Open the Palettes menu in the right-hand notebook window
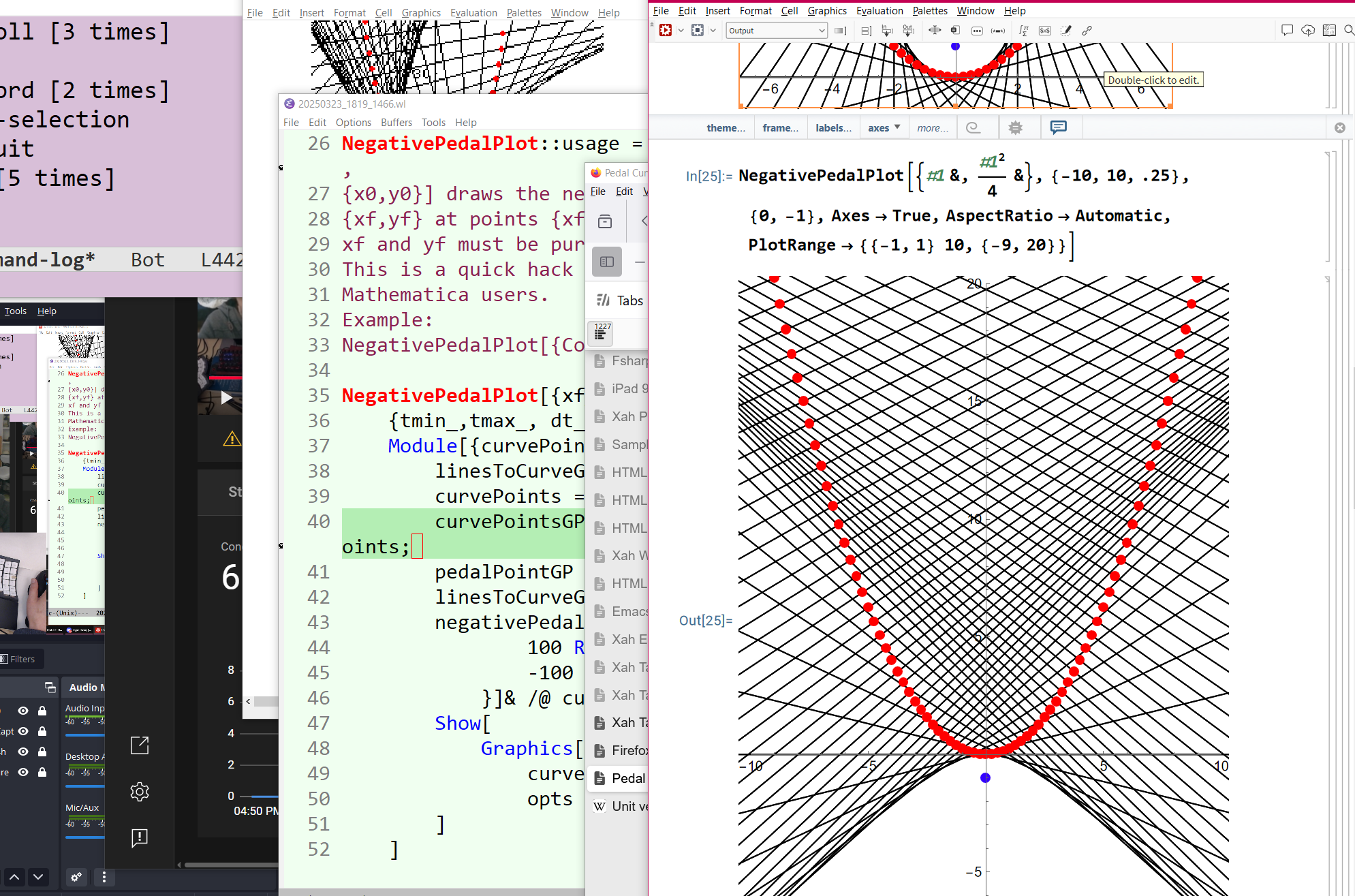Image resolution: width=1355 pixels, height=896 pixels. pyautogui.click(x=930, y=10)
